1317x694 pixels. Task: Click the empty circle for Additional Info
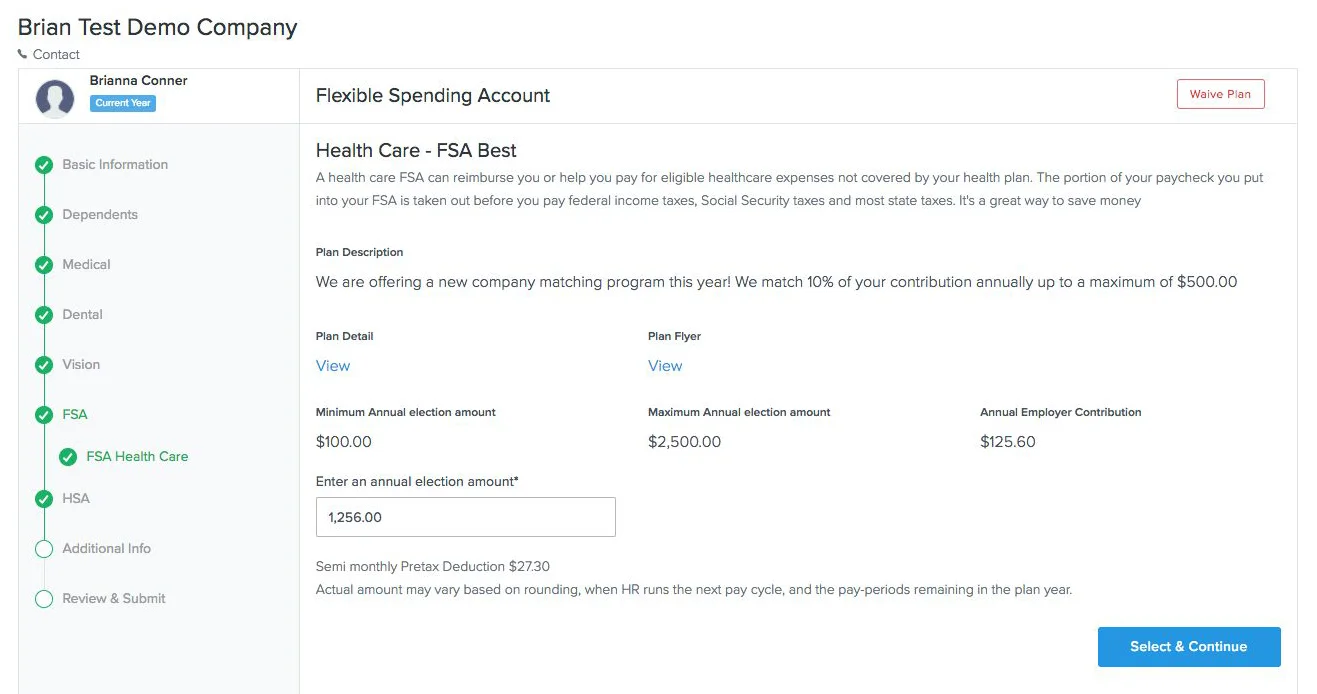point(44,549)
